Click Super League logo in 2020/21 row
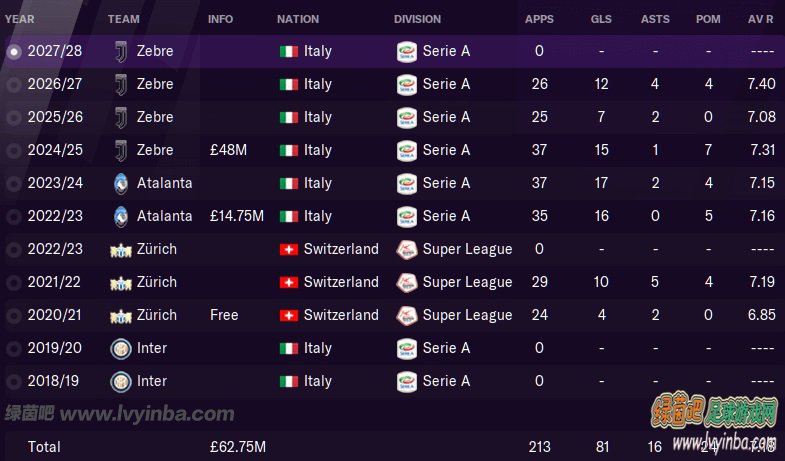This screenshot has height=461, width=785. click(407, 315)
